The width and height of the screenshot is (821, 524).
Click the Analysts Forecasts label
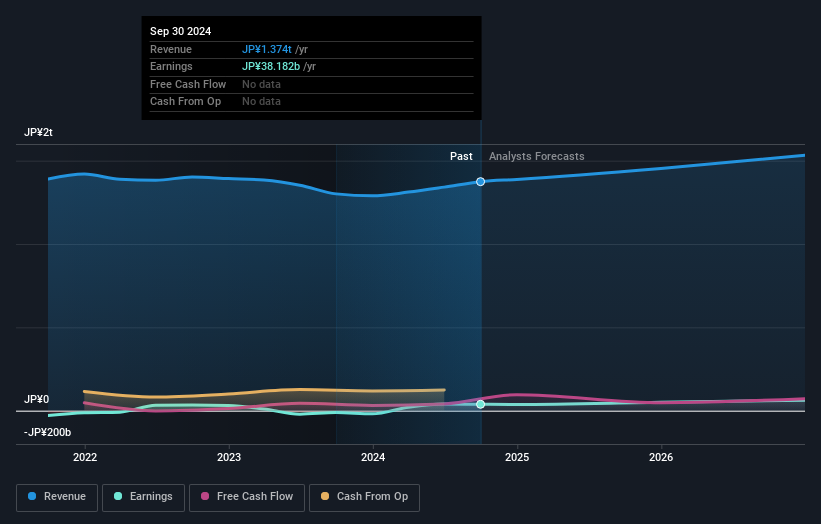pyautogui.click(x=537, y=156)
